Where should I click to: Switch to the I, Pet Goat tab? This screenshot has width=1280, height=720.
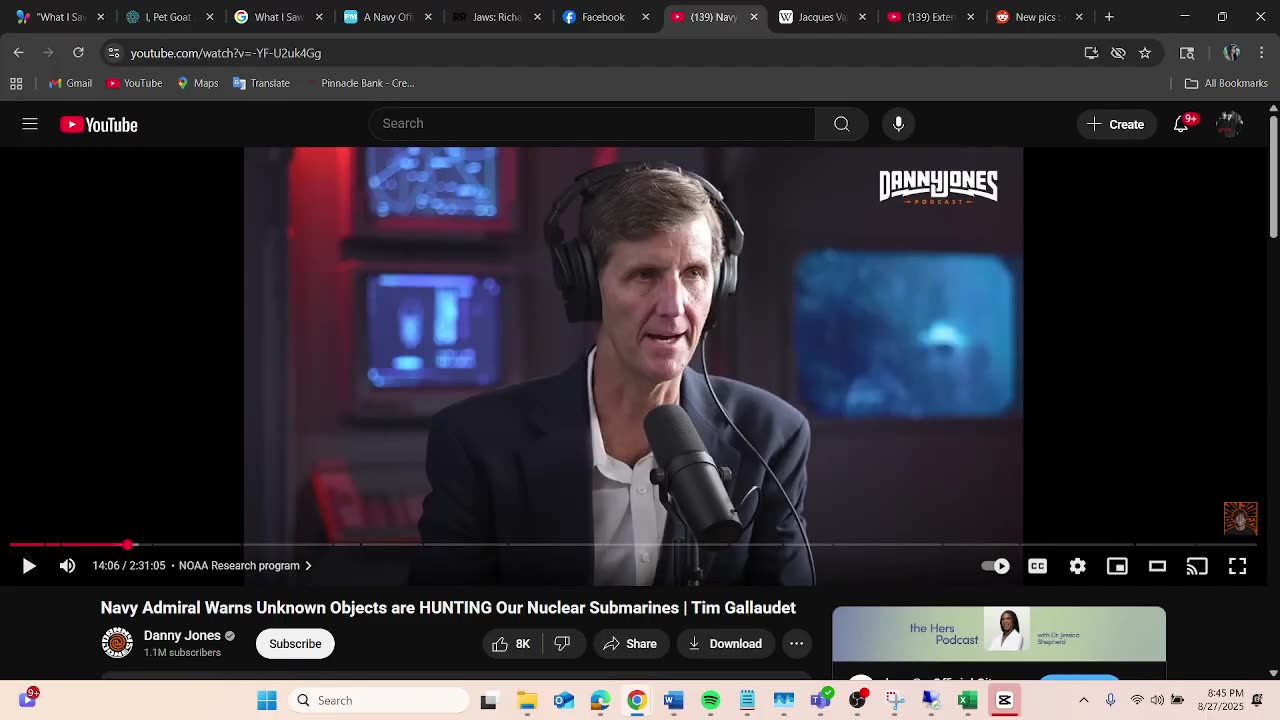pos(169,17)
